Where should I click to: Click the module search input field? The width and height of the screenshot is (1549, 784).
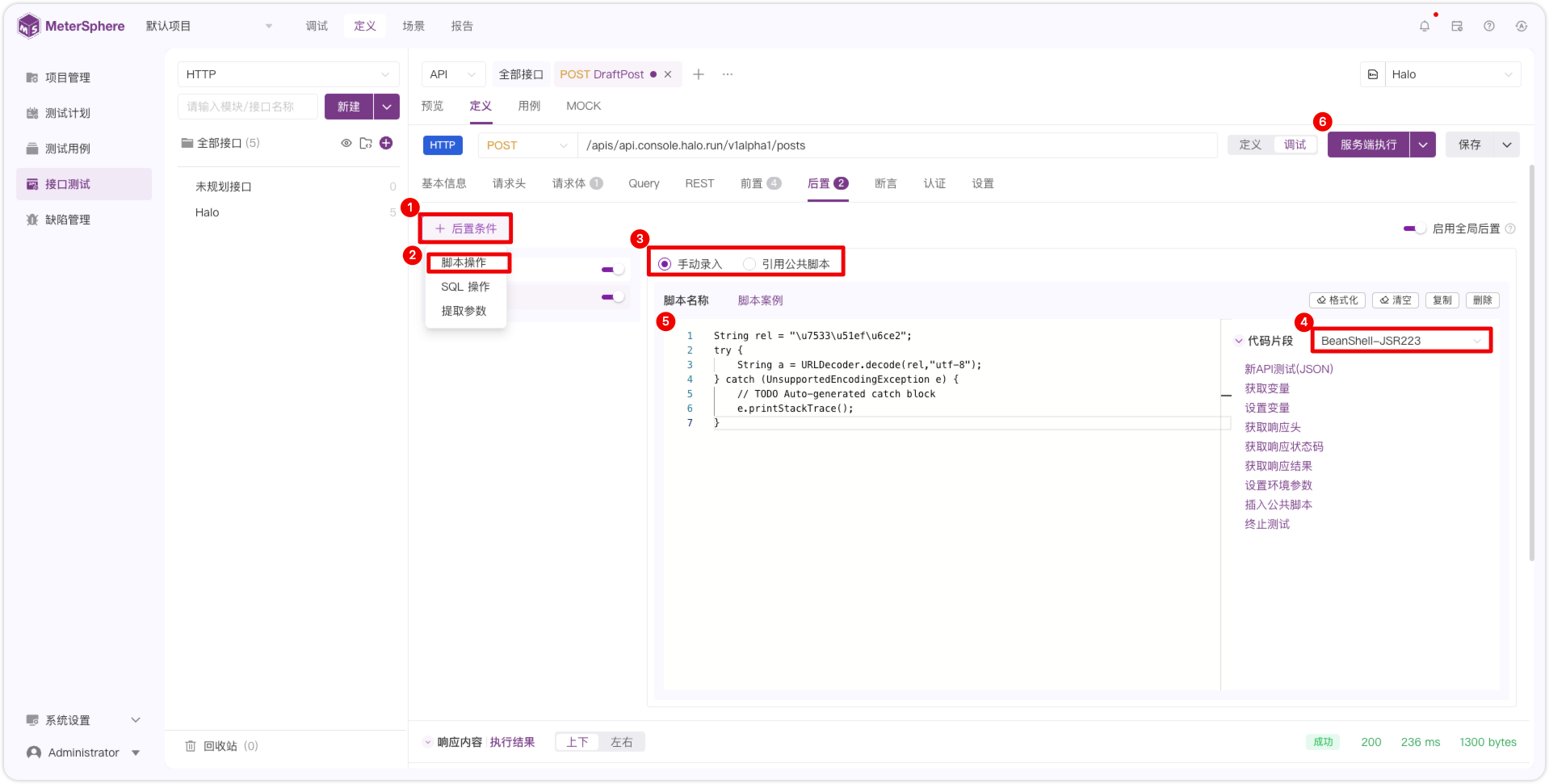(x=248, y=107)
